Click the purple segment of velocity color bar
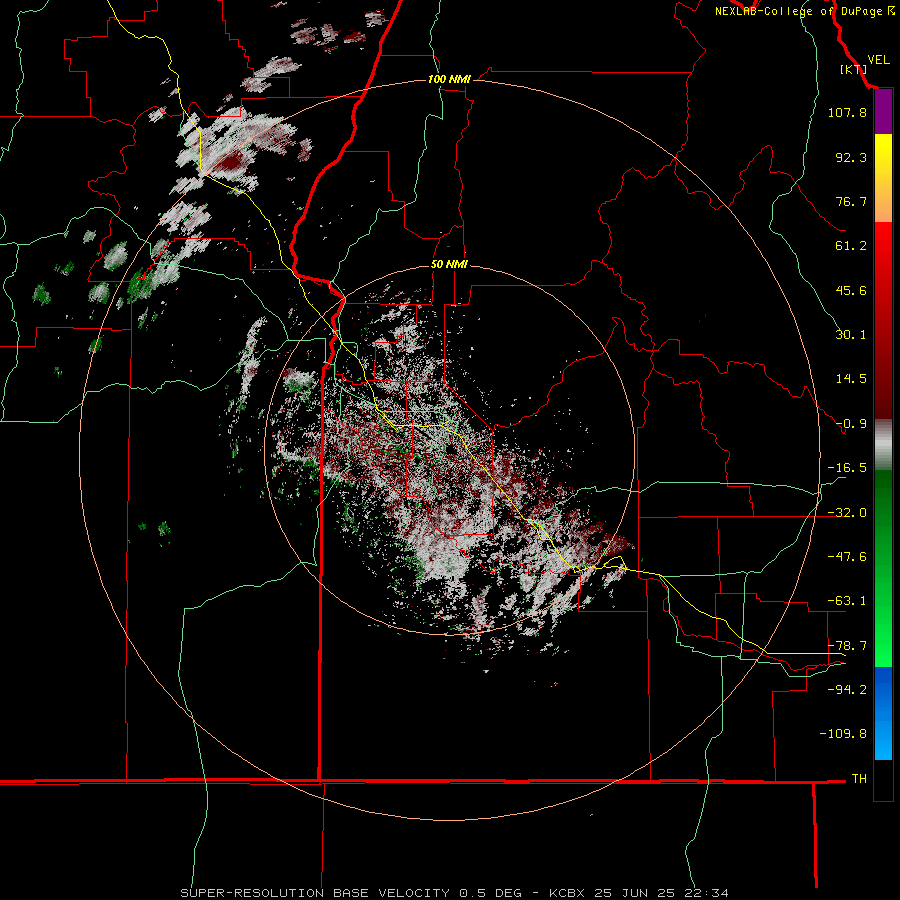 pos(883,112)
